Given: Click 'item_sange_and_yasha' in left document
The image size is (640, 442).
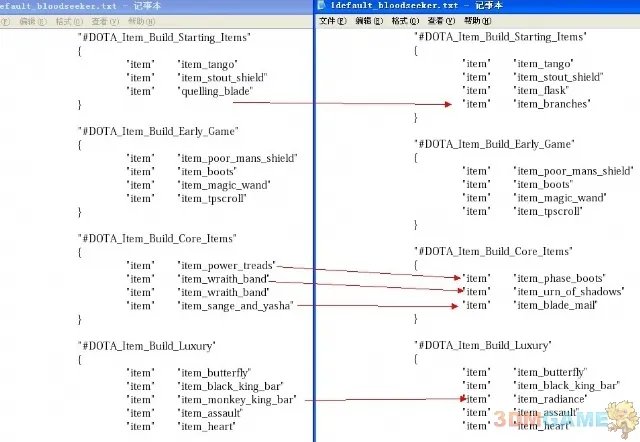Looking at the screenshot, I should (x=235, y=306).
